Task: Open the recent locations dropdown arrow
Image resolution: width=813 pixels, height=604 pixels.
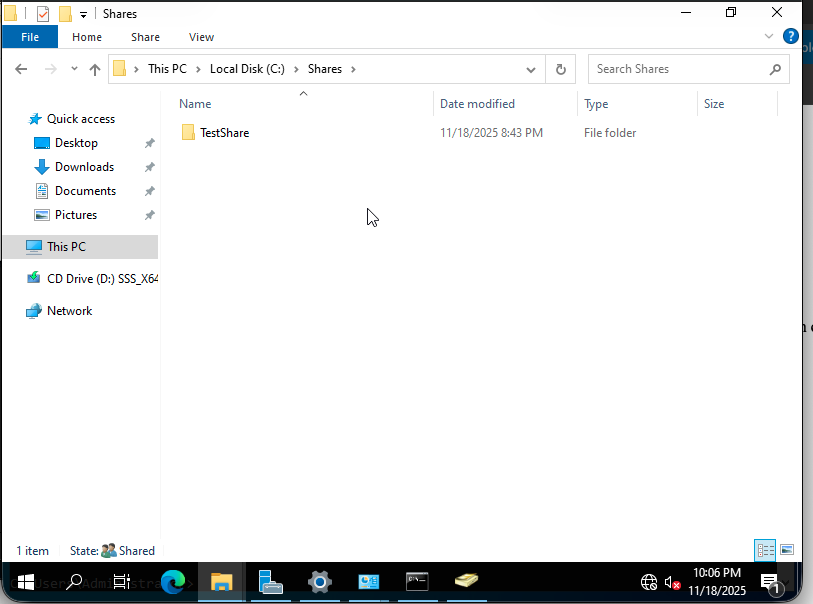Action: point(74,68)
